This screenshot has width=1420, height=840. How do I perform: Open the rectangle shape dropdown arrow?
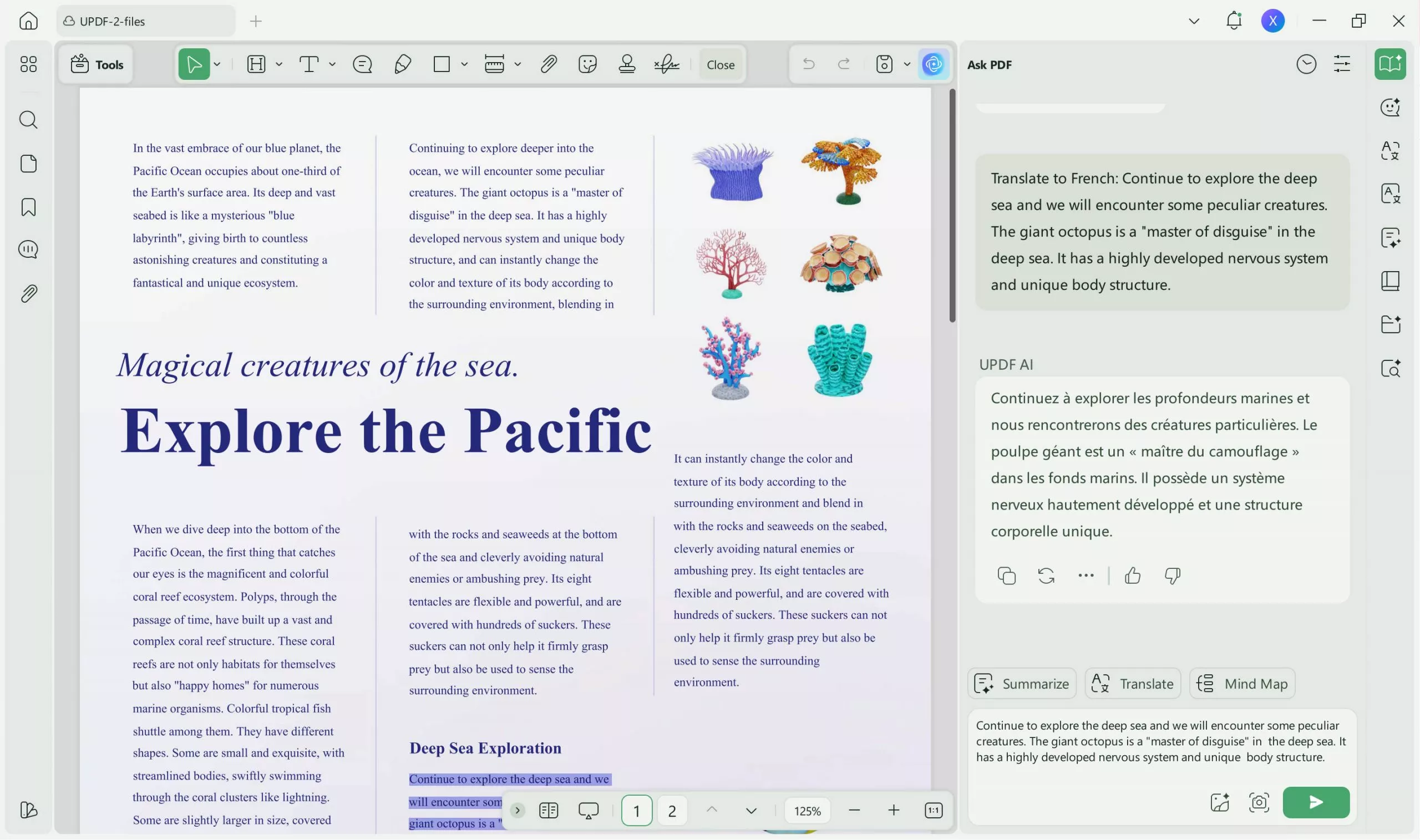[464, 64]
